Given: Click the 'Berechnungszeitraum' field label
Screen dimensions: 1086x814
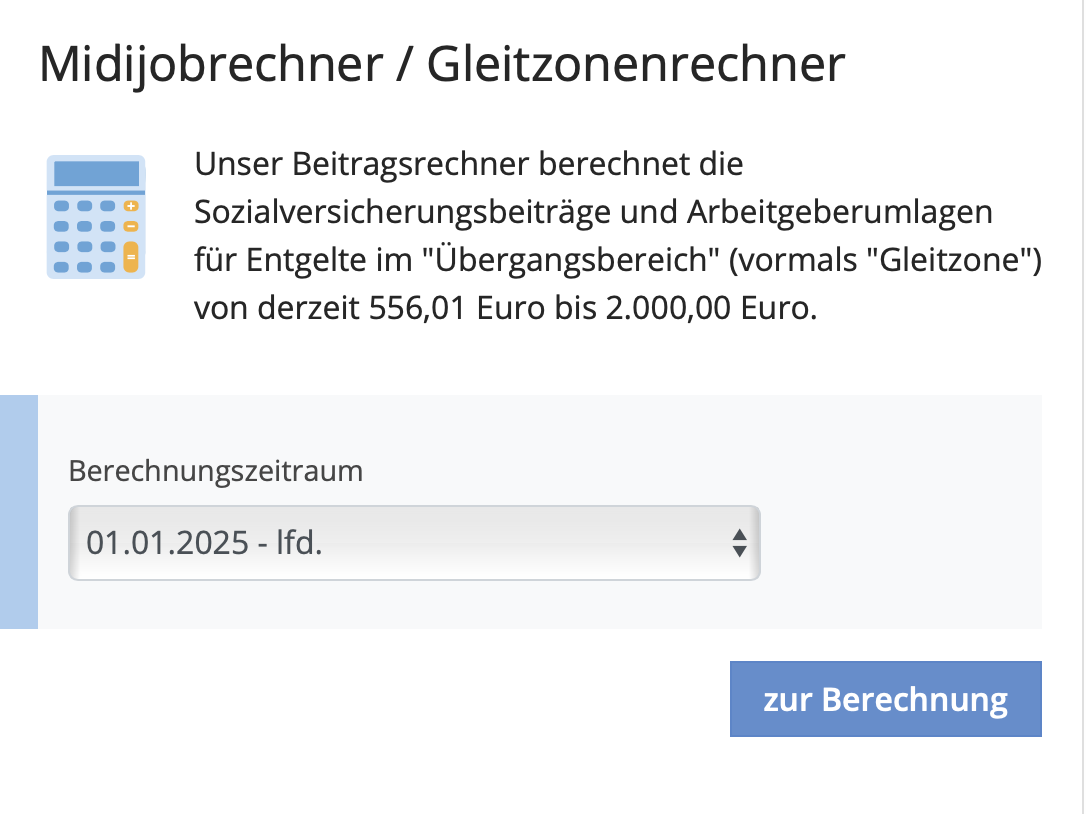Looking at the screenshot, I should tap(216, 471).
